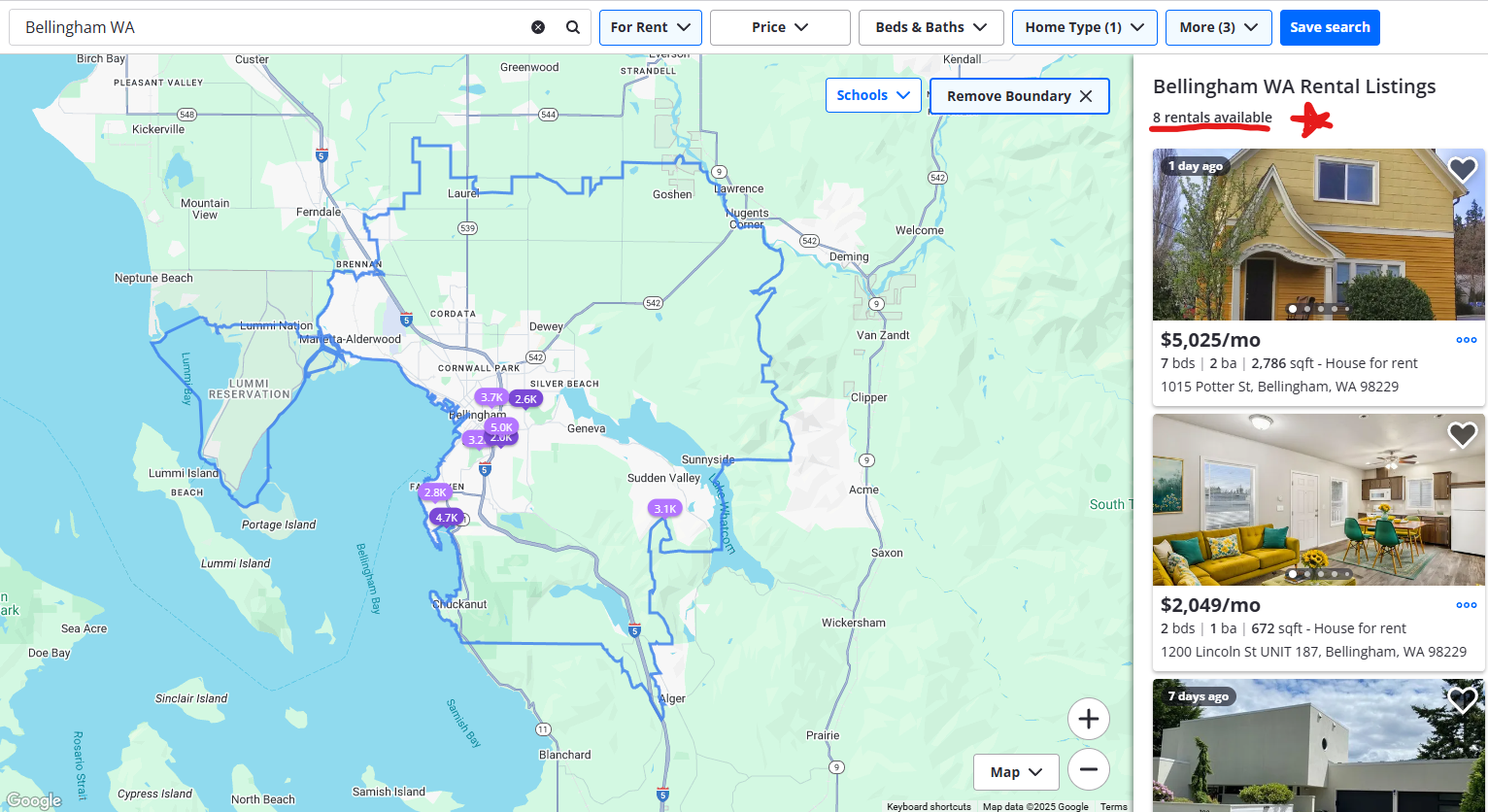
Task: Click the Save search button
Action: click(x=1330, y=27)
